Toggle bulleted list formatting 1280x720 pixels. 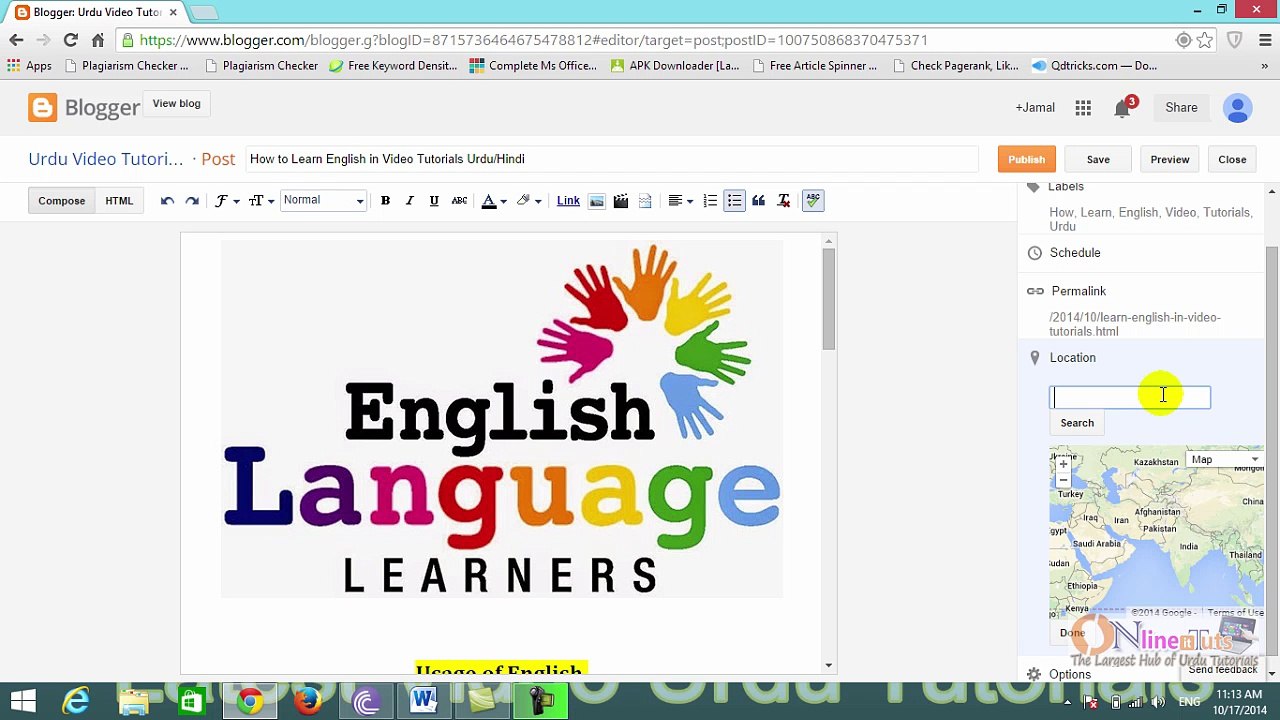734,201
